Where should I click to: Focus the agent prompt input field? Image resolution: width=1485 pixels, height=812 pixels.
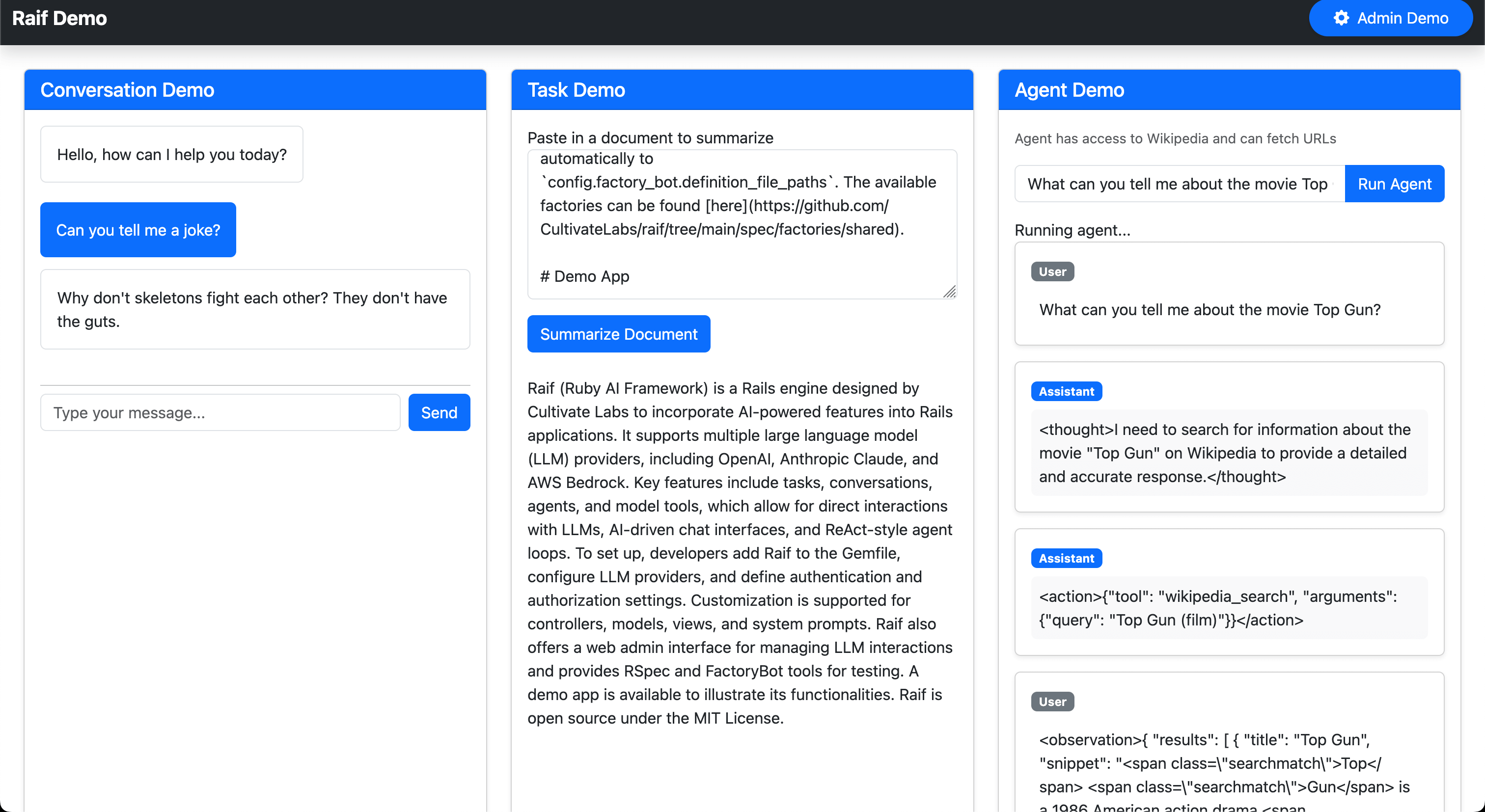(1180, 184)
